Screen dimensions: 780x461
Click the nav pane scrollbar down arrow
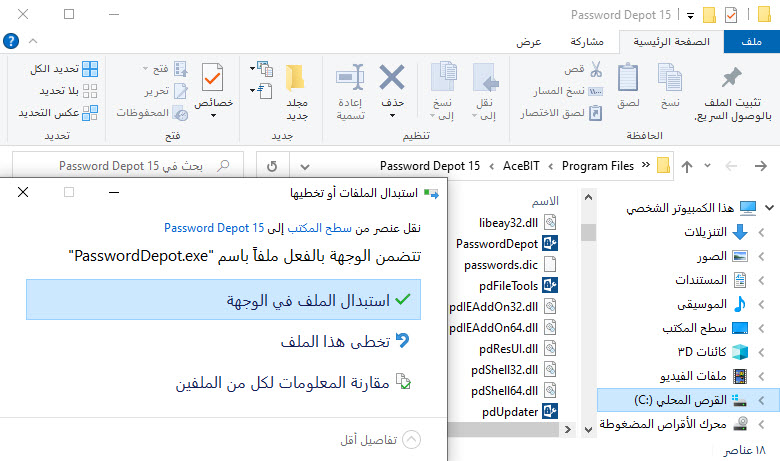click(588, 430)
